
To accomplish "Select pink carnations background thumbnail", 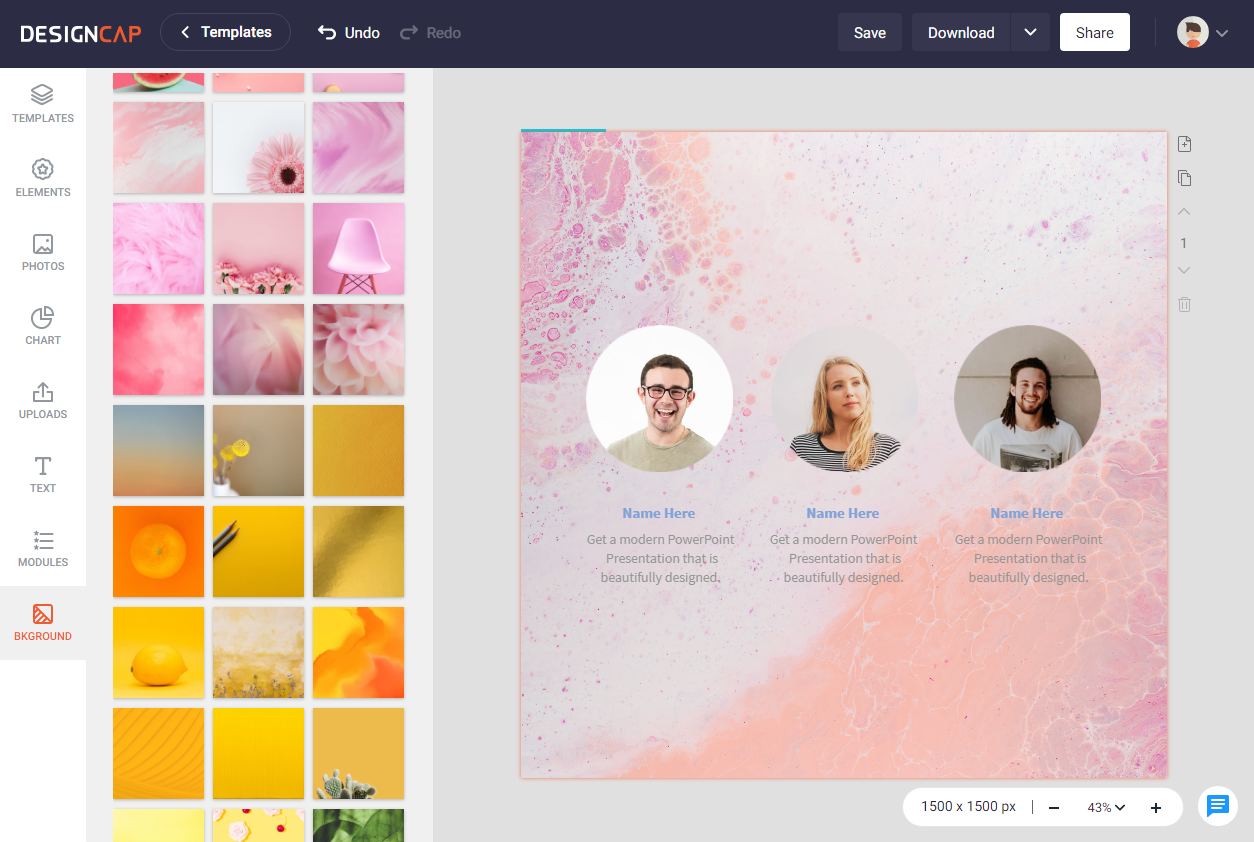I will pos(259,249).
